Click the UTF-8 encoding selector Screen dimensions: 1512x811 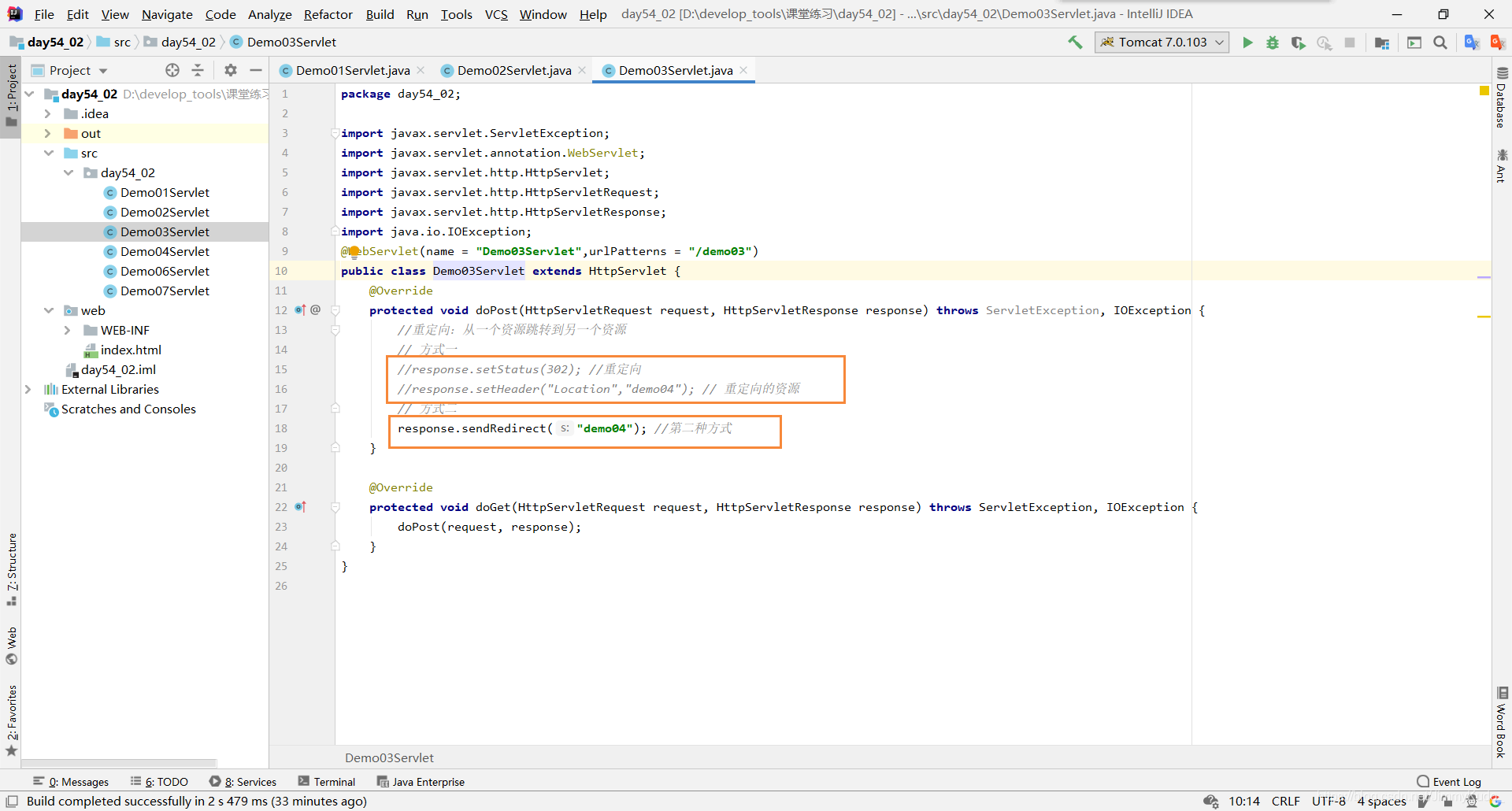click(x=1329, y=802)
